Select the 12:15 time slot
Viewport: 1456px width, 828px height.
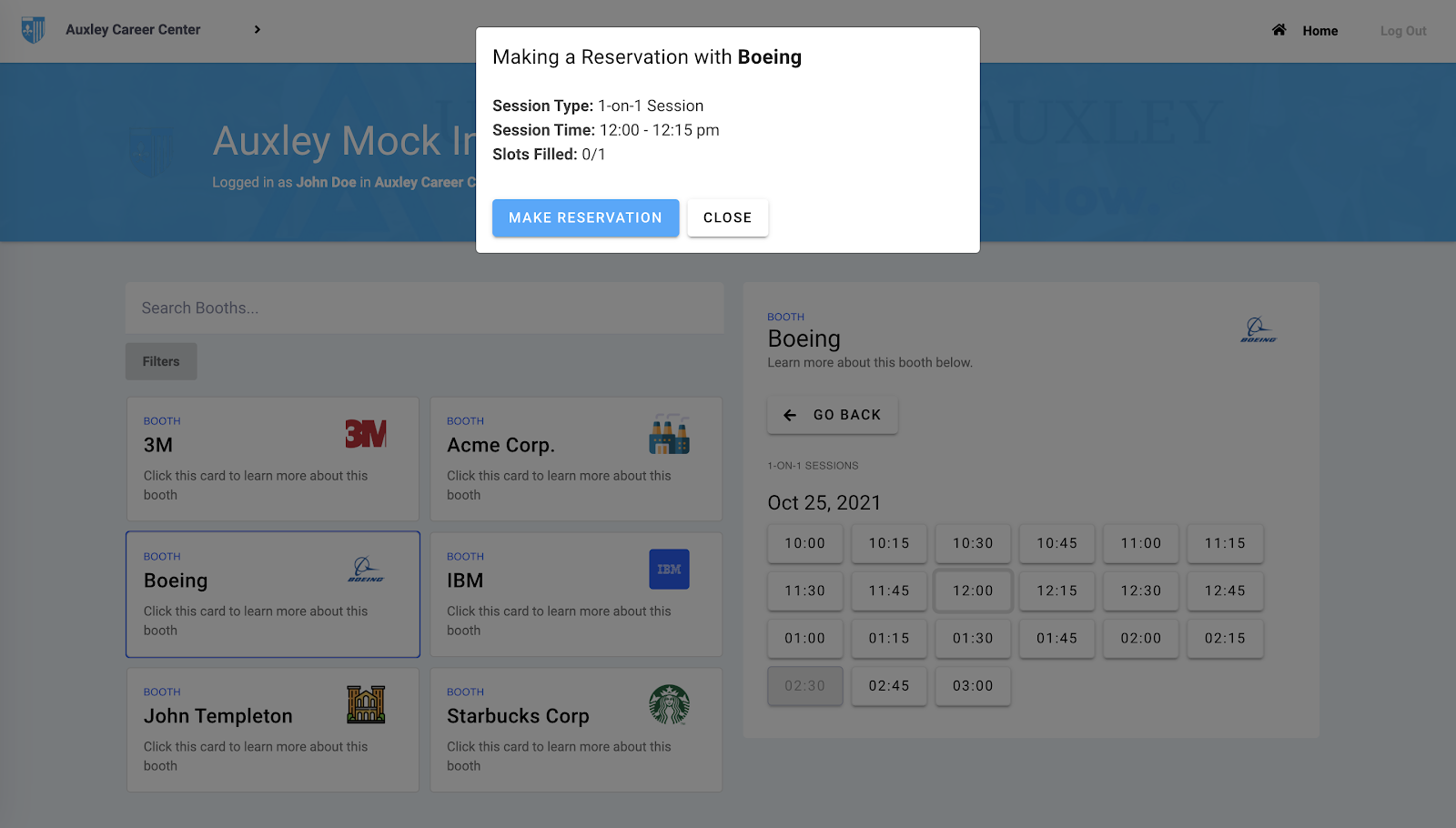(x=1057, y=591)
